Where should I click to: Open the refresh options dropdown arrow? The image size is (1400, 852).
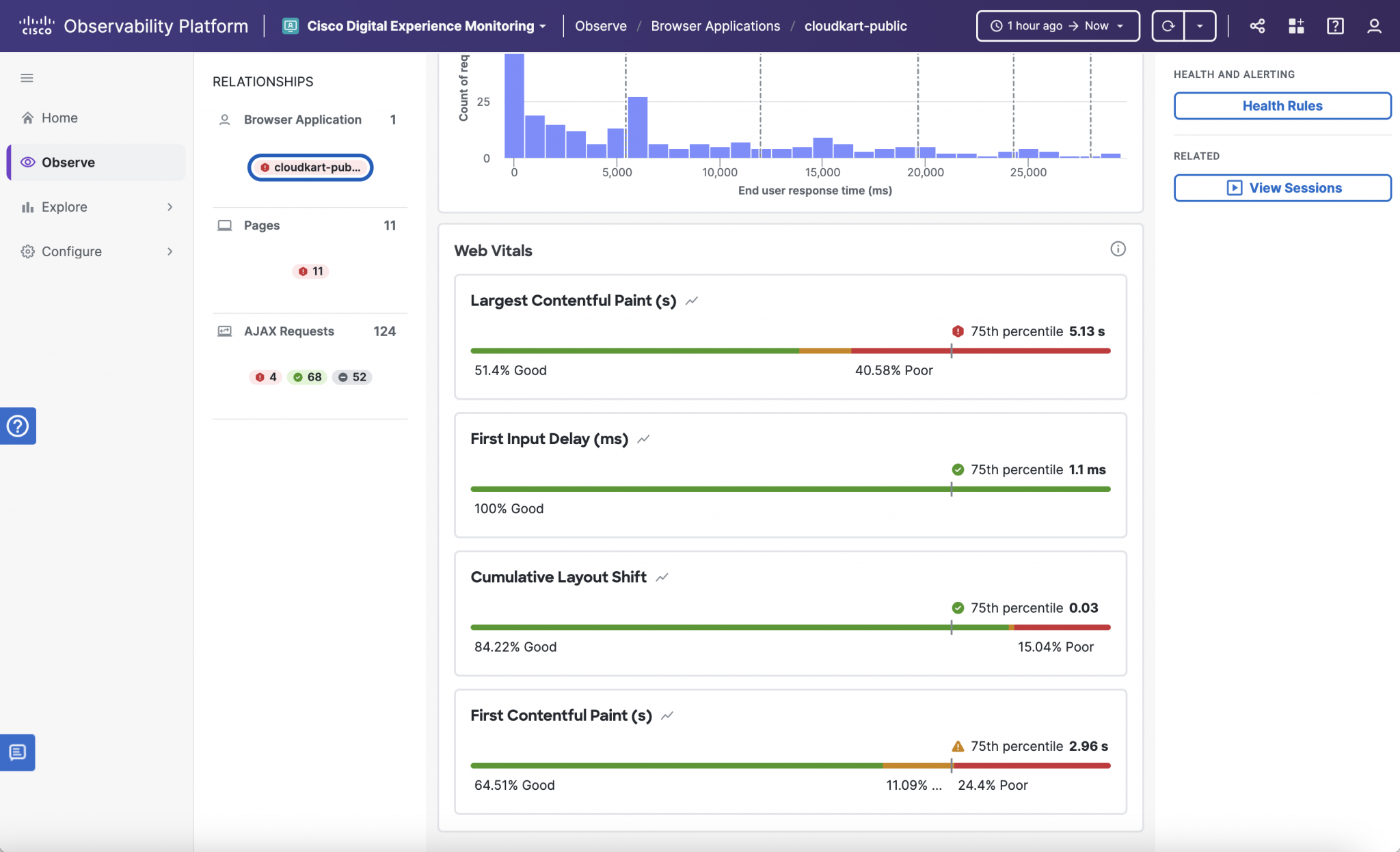click(1201, 26)
